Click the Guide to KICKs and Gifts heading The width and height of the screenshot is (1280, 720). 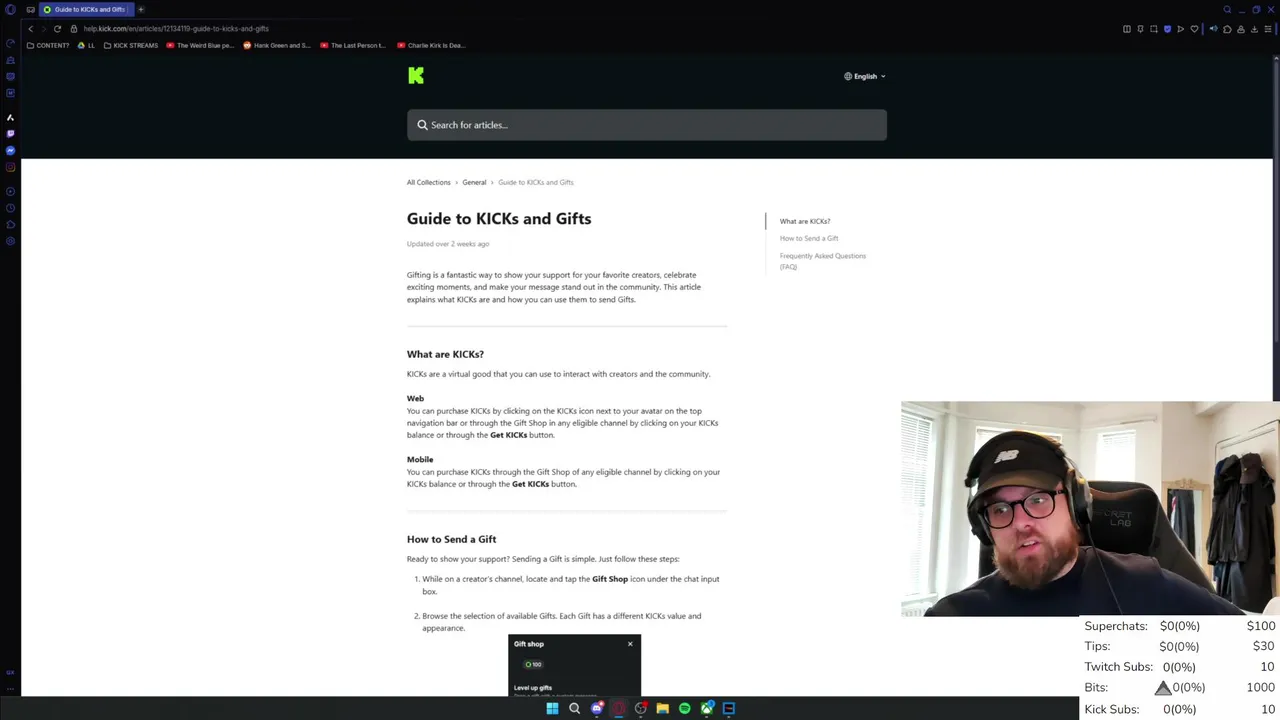(499, 218)
